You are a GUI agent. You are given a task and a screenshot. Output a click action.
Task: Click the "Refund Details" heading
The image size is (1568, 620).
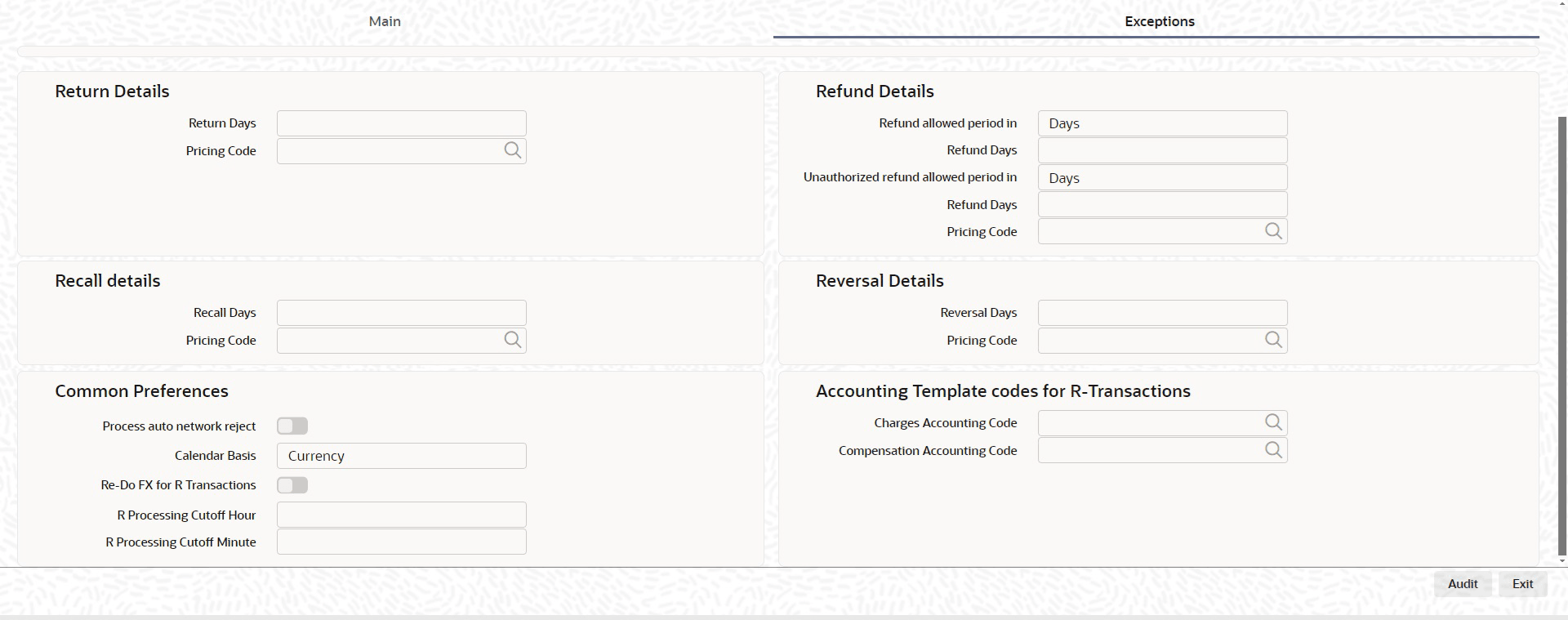[x=875, y=91]
